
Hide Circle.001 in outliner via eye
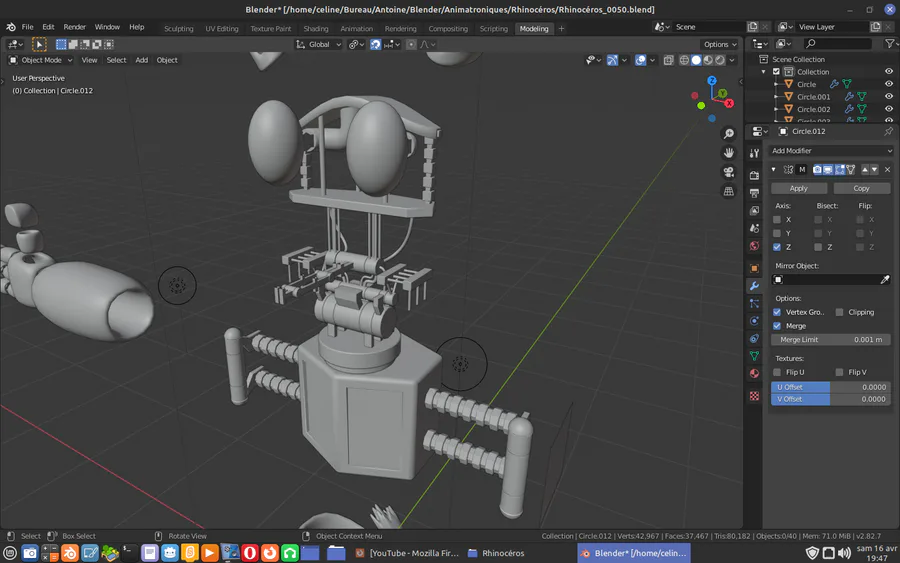pos(889,96)
